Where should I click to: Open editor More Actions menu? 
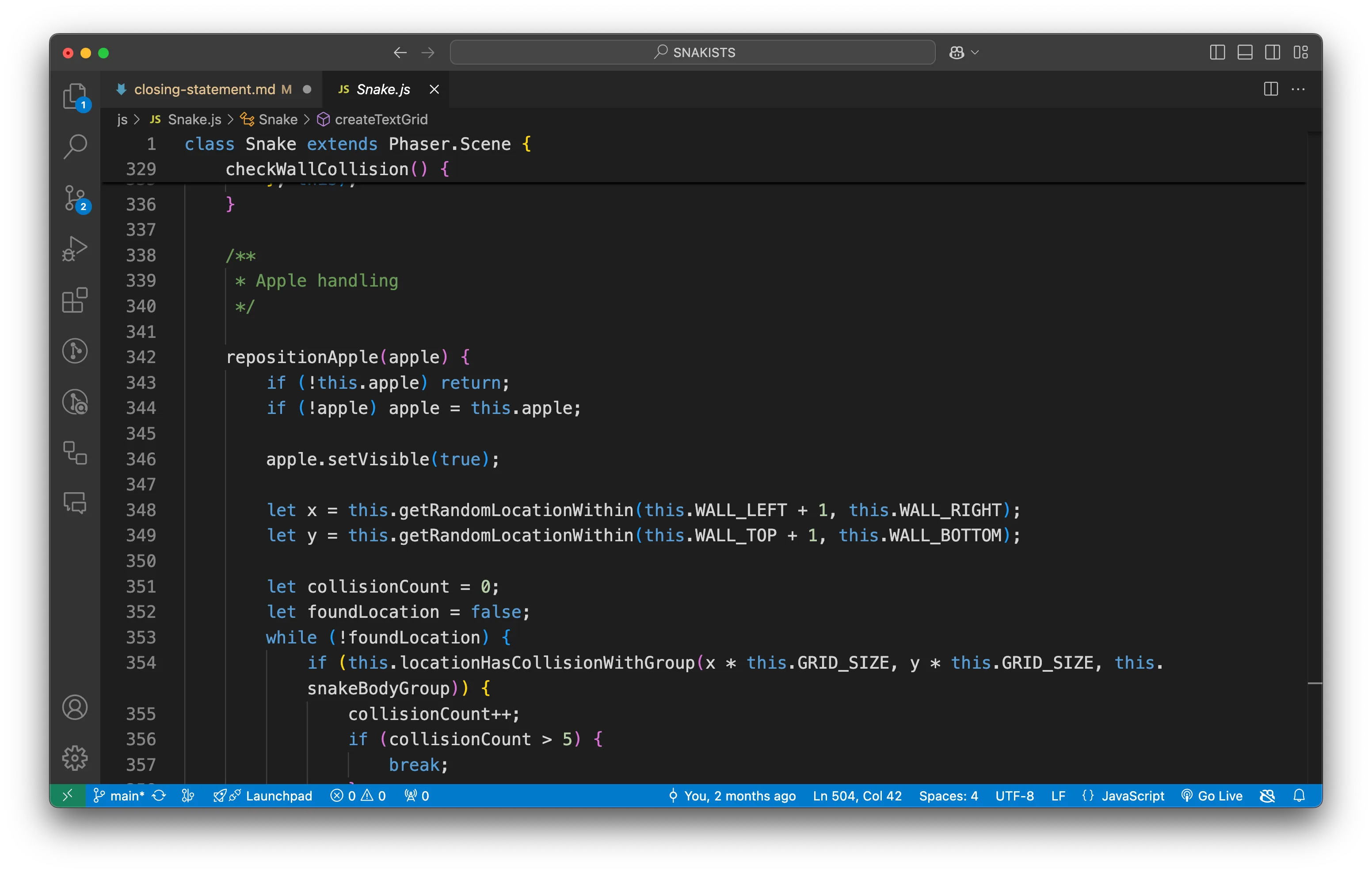pos(1298,89)
